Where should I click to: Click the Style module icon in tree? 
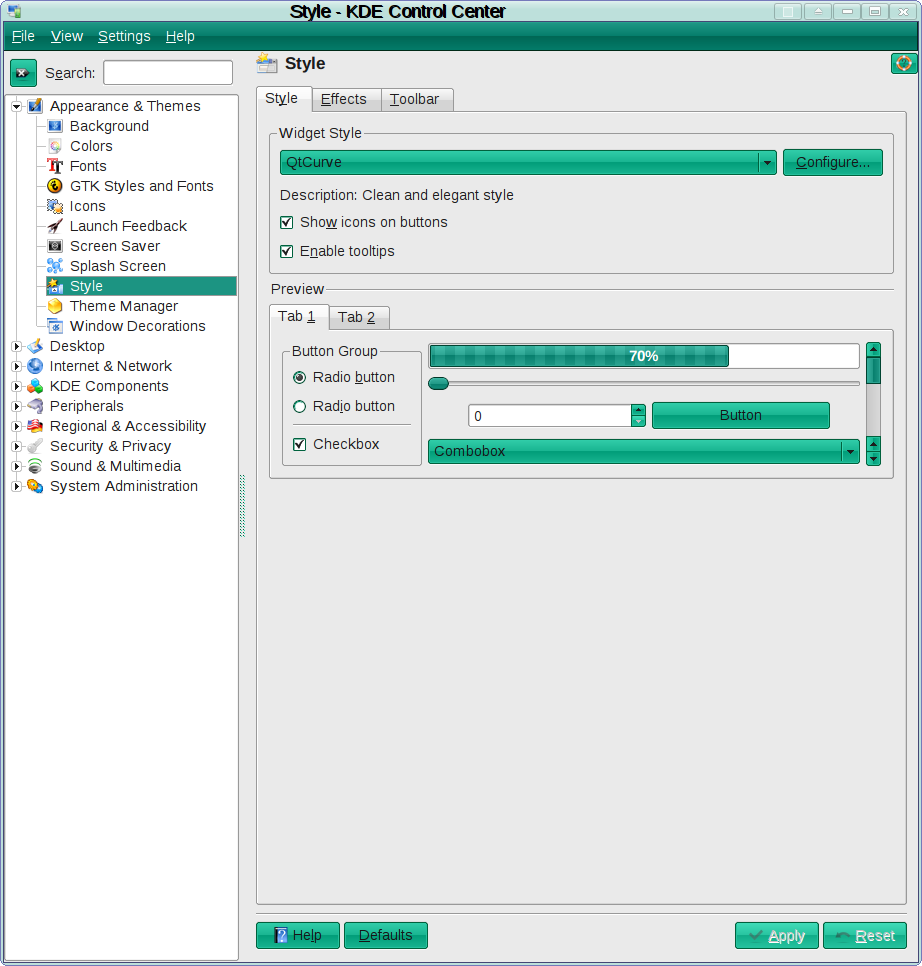(55, 286)
